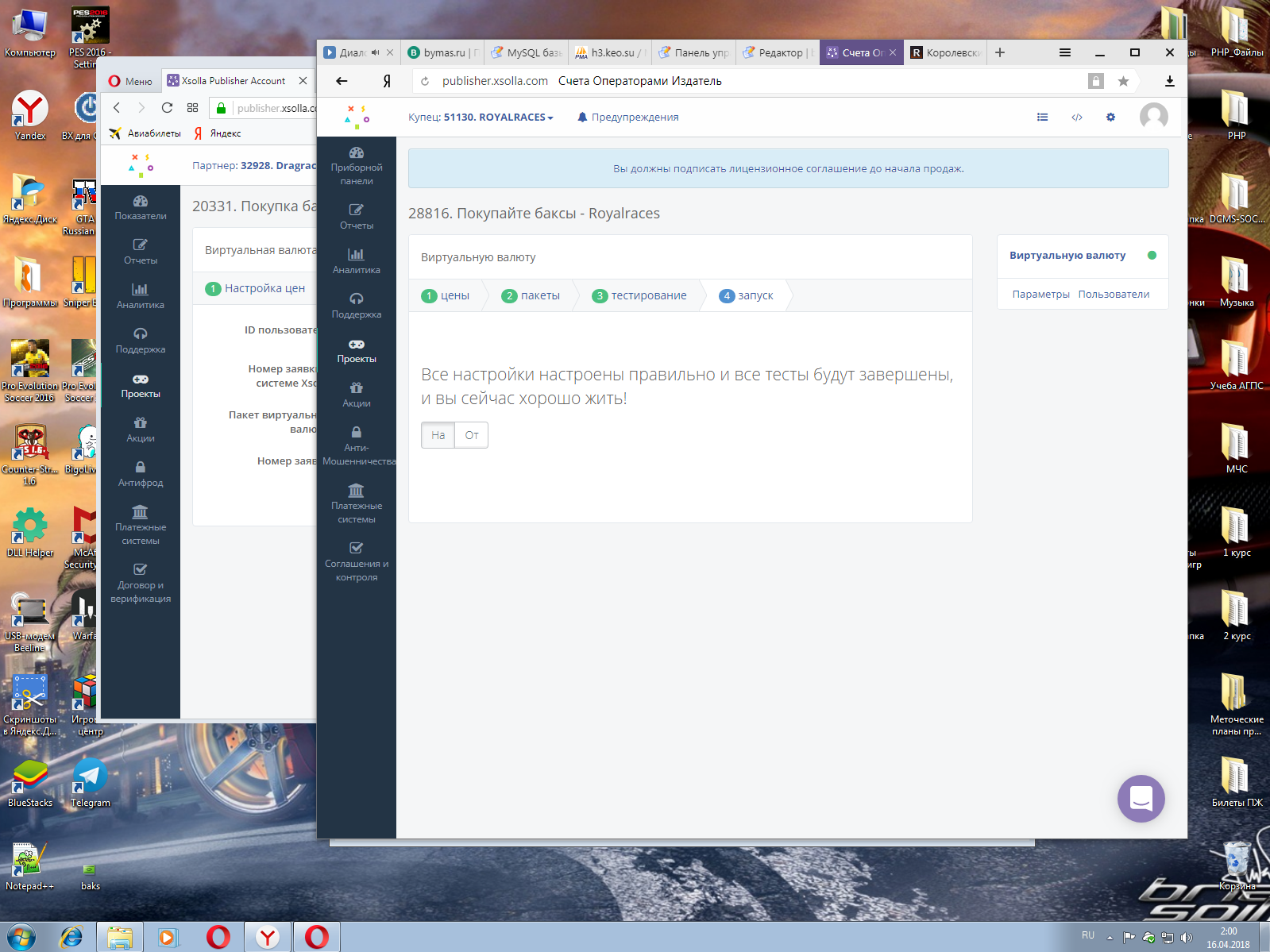1270x952 pixels.
Task: Click Пользователи link
Action: pos(1114,295)
